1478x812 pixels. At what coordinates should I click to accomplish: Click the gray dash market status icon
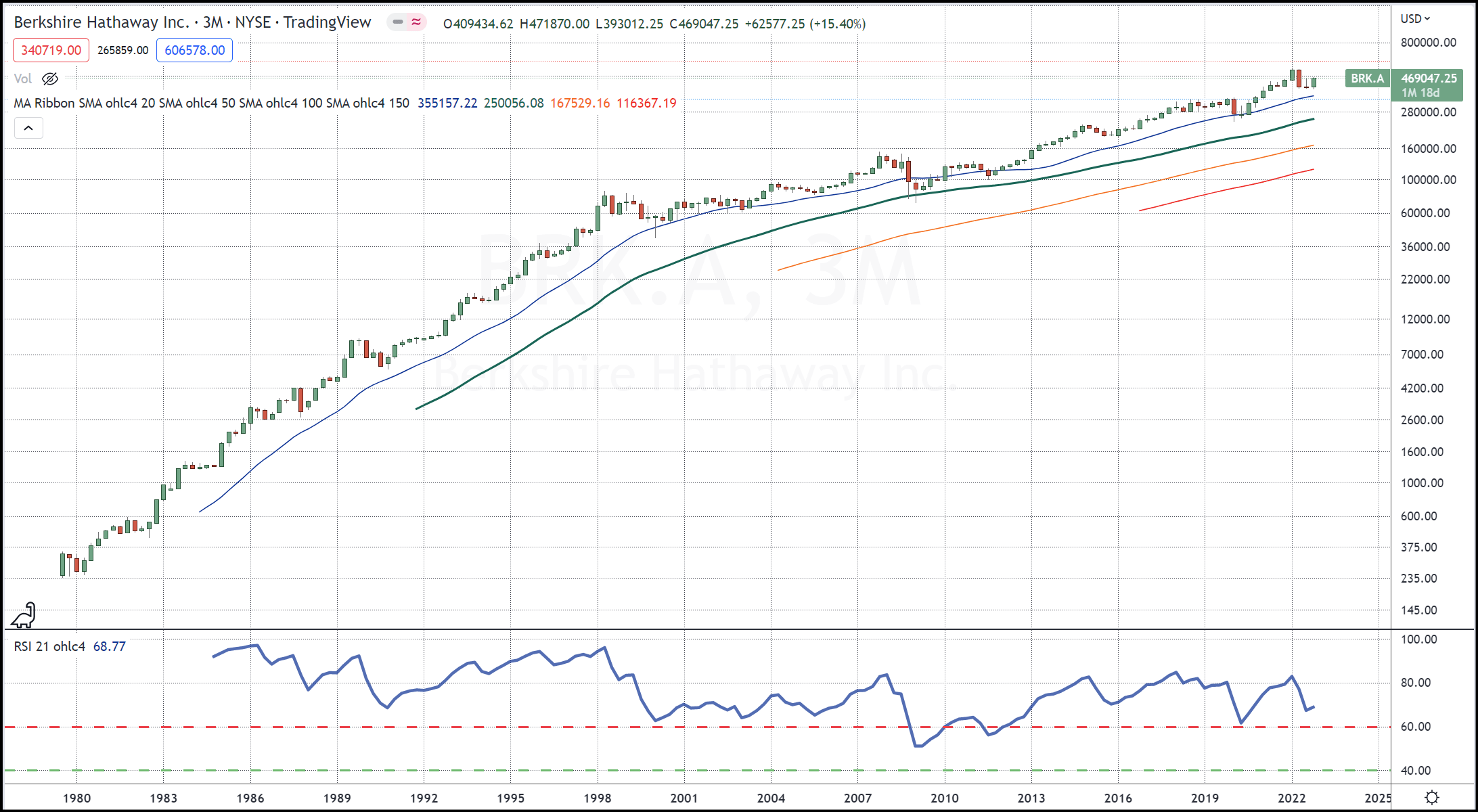click(398, 22)
